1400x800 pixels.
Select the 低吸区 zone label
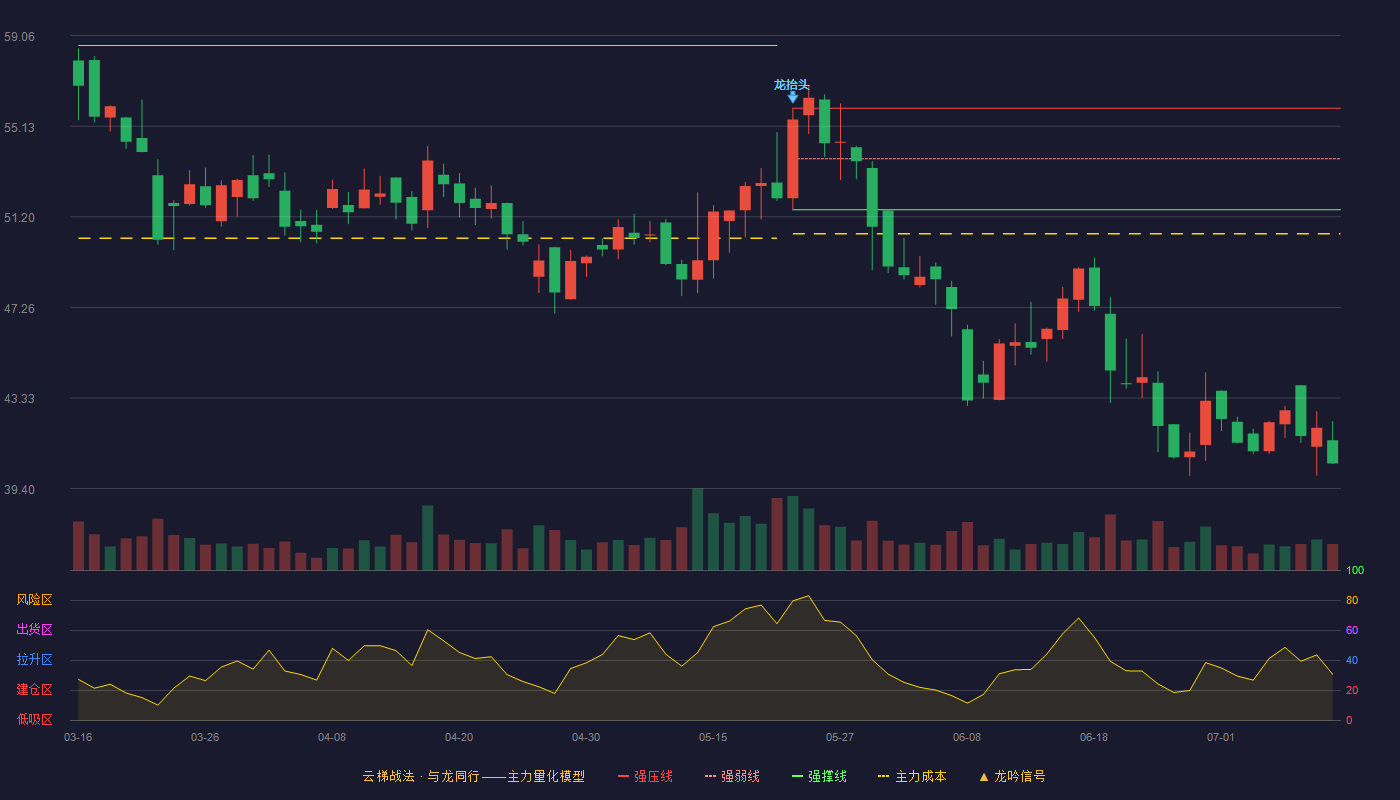35,719
